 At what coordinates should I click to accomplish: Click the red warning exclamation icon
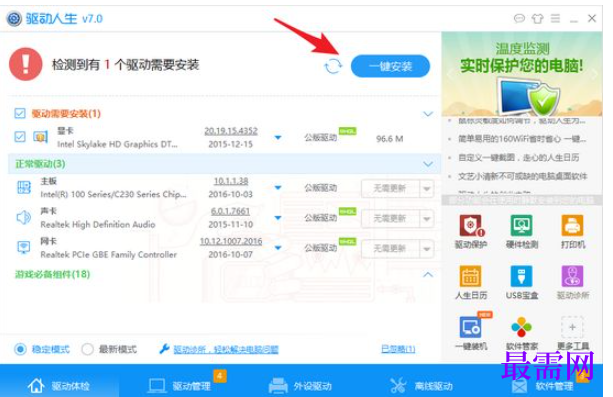tap(26, 64)
